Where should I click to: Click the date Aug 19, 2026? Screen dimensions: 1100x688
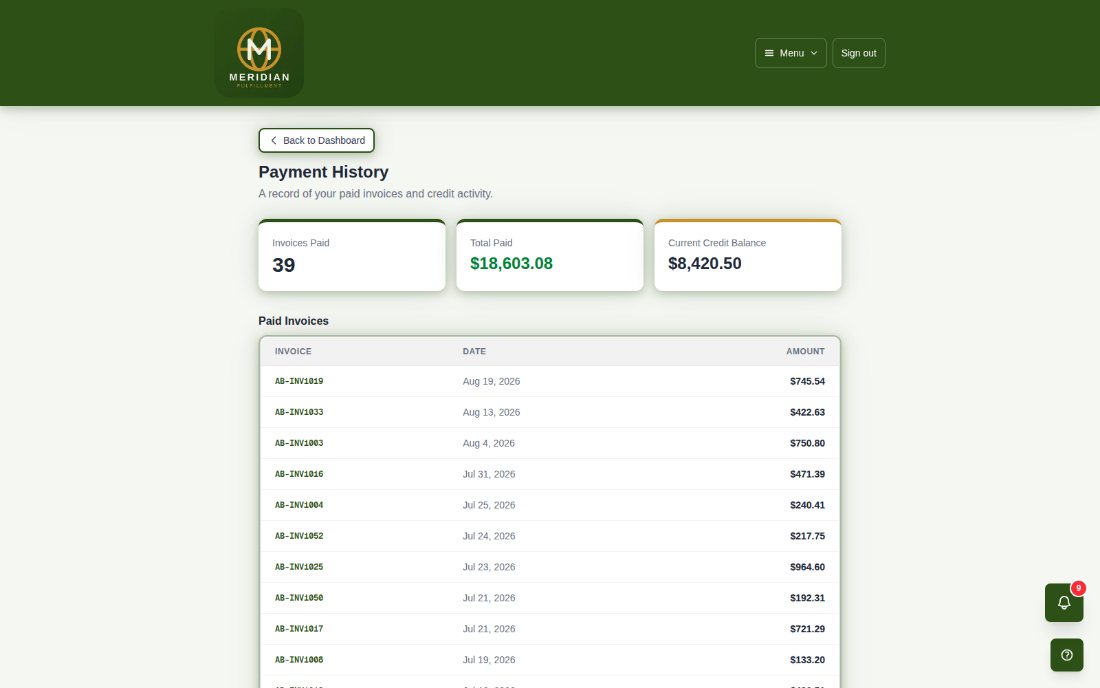point(491,382)
